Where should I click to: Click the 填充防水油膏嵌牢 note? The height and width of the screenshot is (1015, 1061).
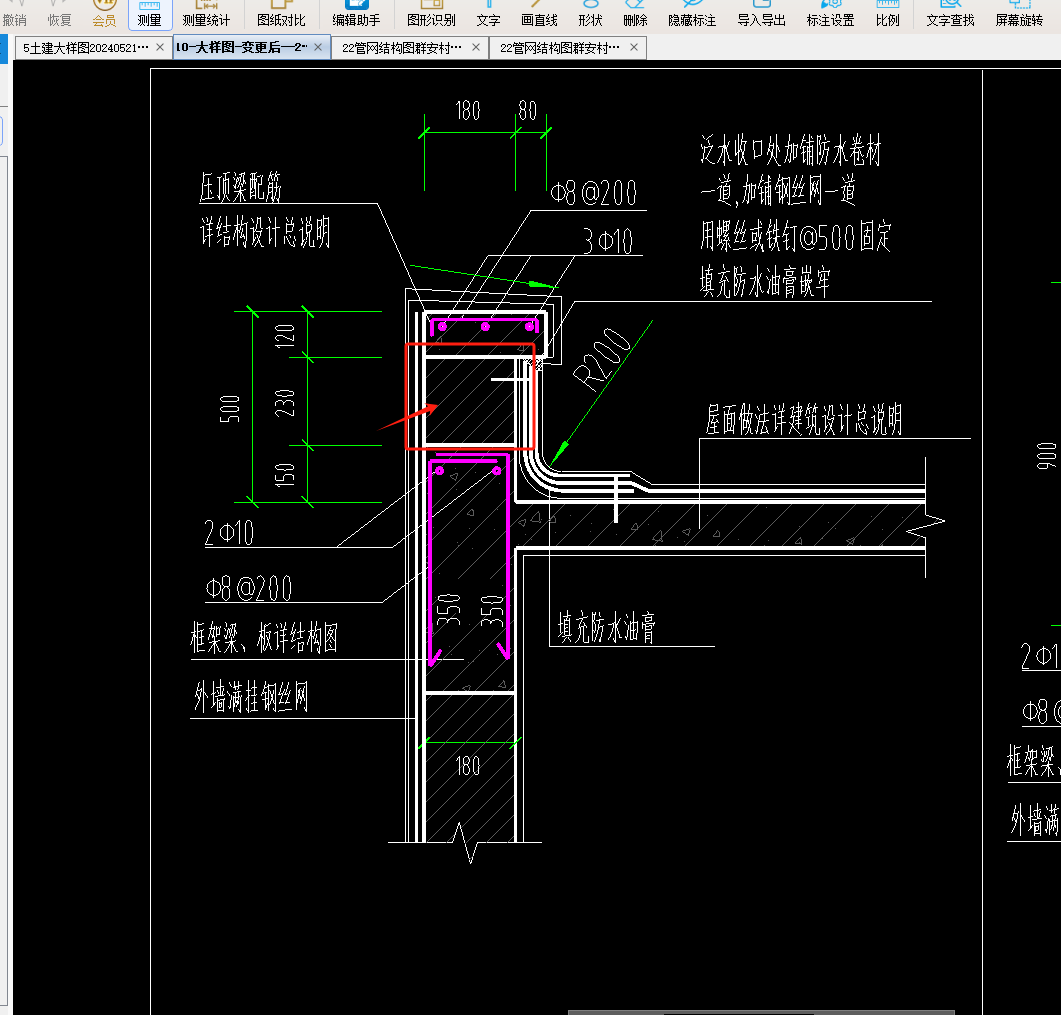[765, 281]
